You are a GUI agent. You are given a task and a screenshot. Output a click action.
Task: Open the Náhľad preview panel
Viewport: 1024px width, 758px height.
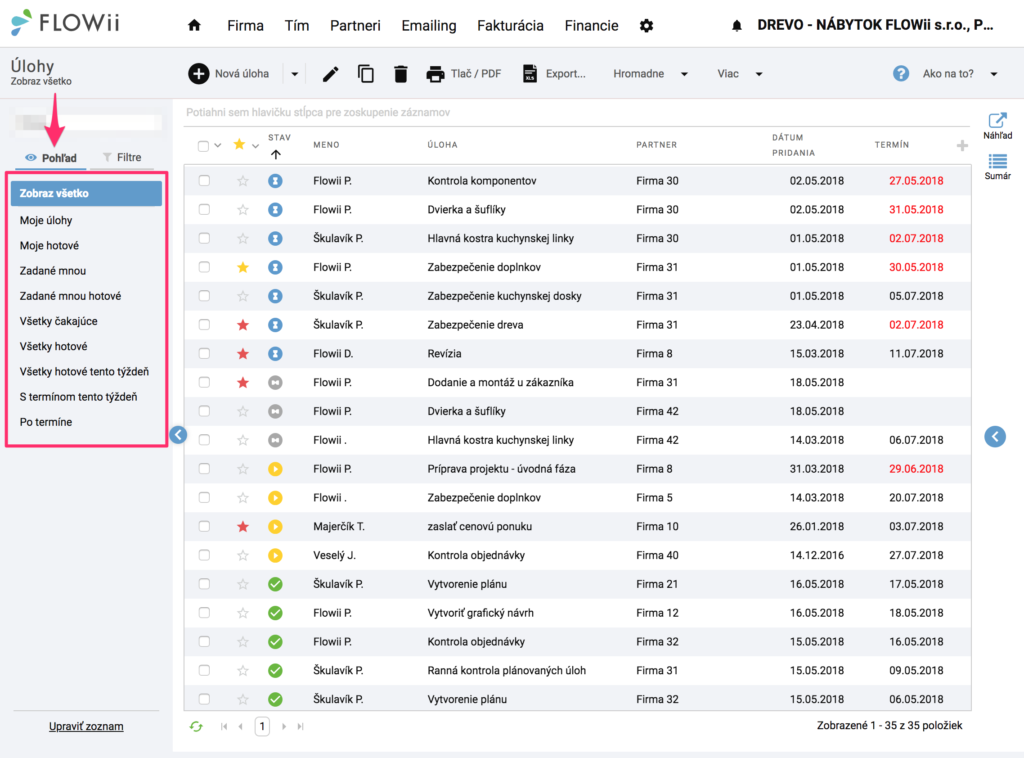(x=997, y=125)
